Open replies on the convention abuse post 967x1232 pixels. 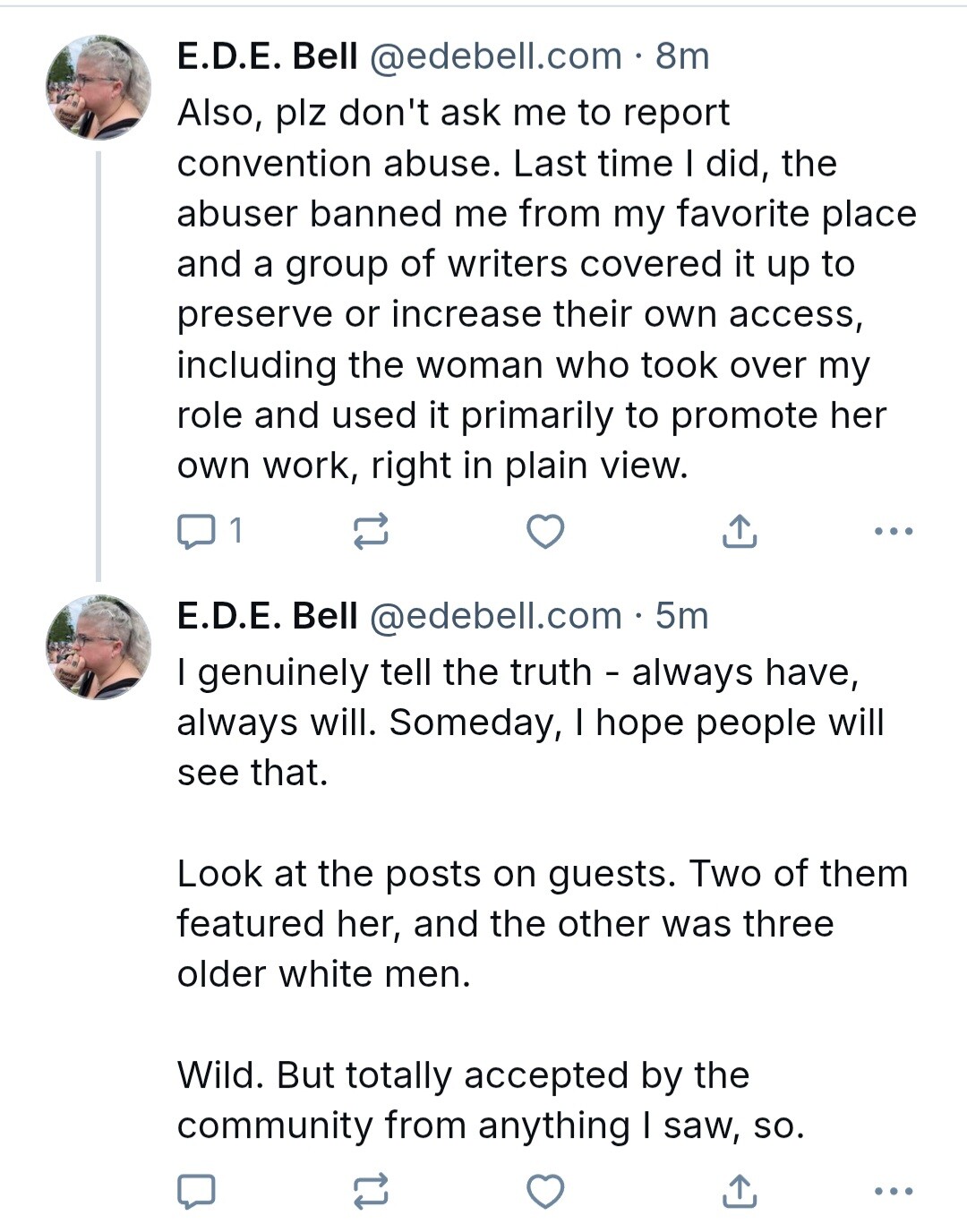209,532
